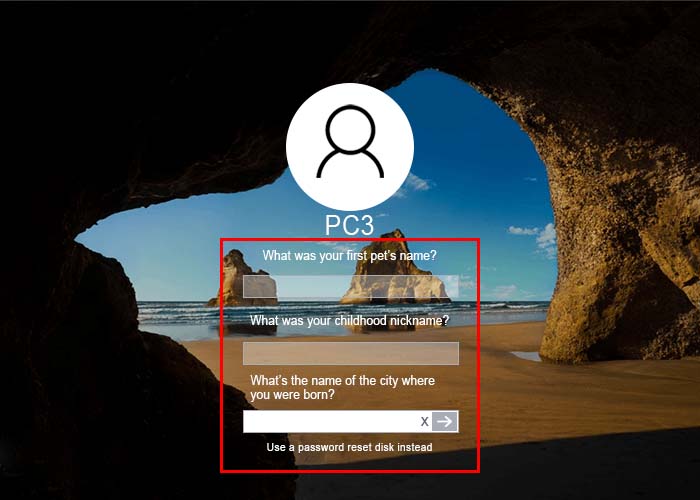This screenshot has height=500, width=700.
Task: Click the 'What was your first pet's name?' question
Action: point(349,256)
